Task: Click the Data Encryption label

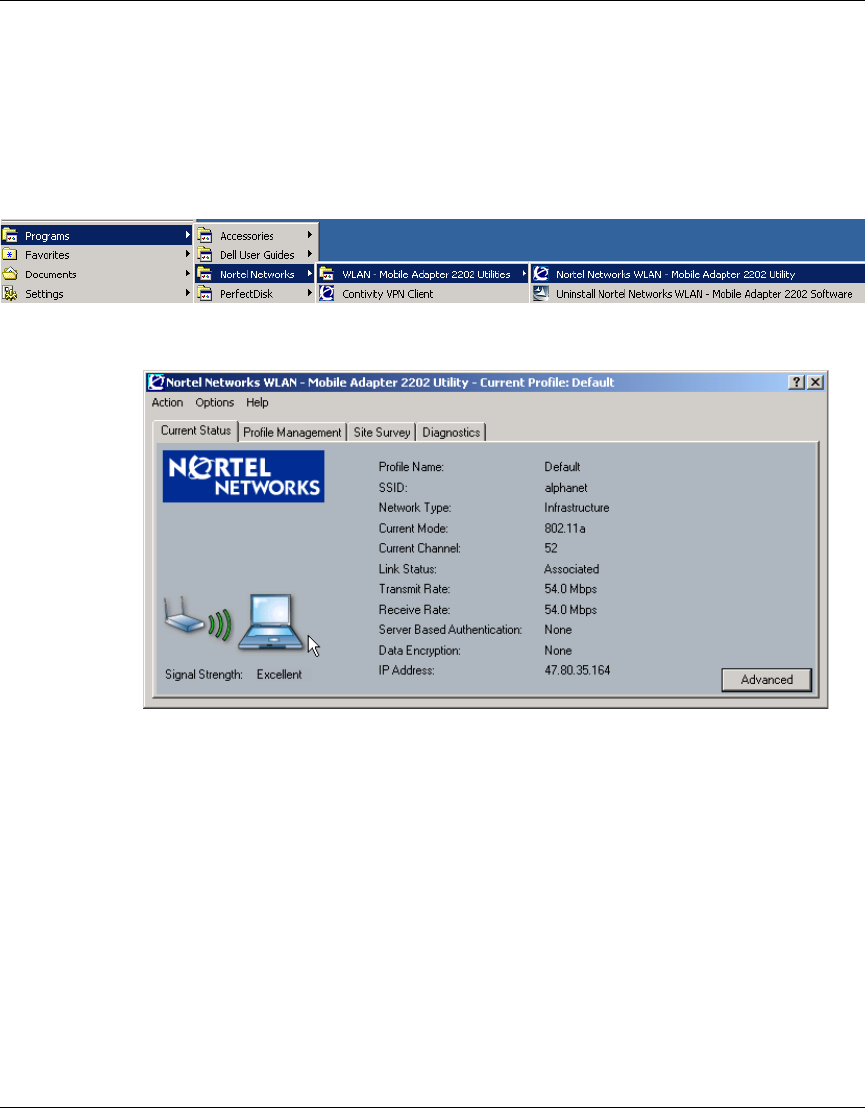Action: coord(420,651)
